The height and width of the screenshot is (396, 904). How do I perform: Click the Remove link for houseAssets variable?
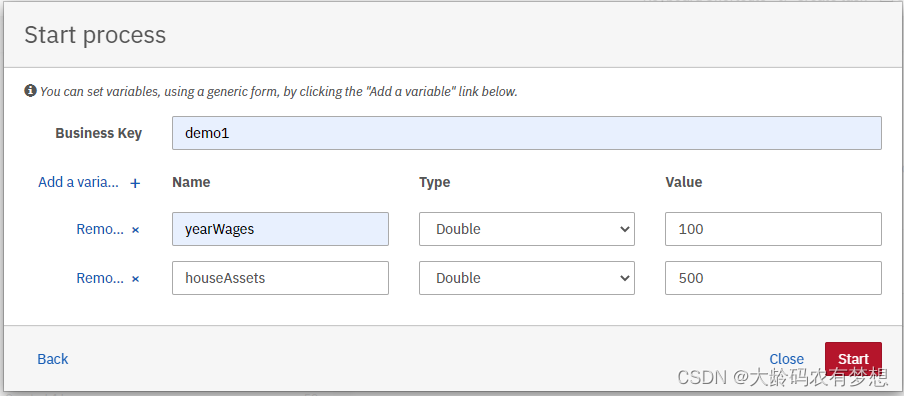coord(100,278)
